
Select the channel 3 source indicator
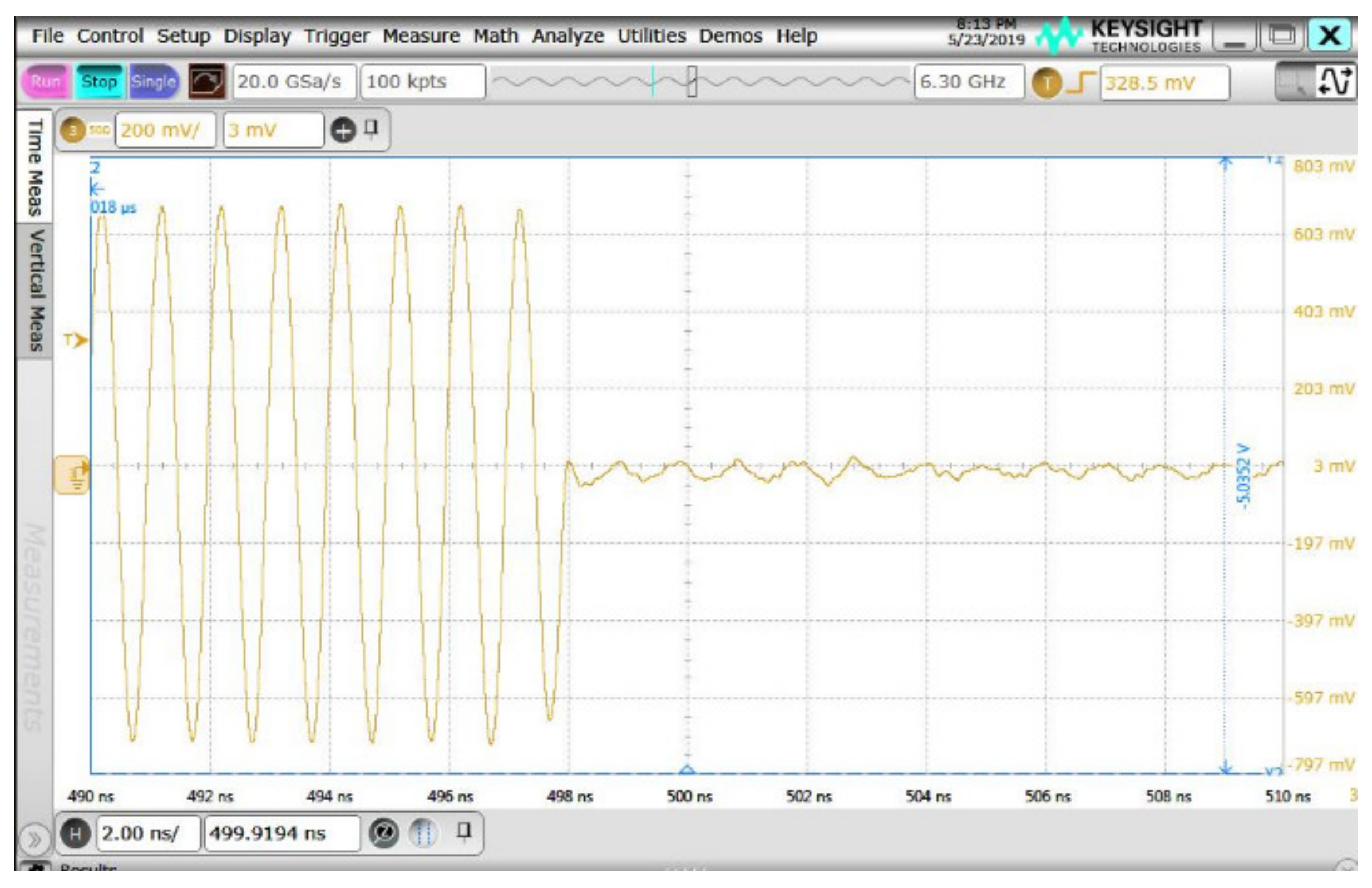tap(74, 130)
